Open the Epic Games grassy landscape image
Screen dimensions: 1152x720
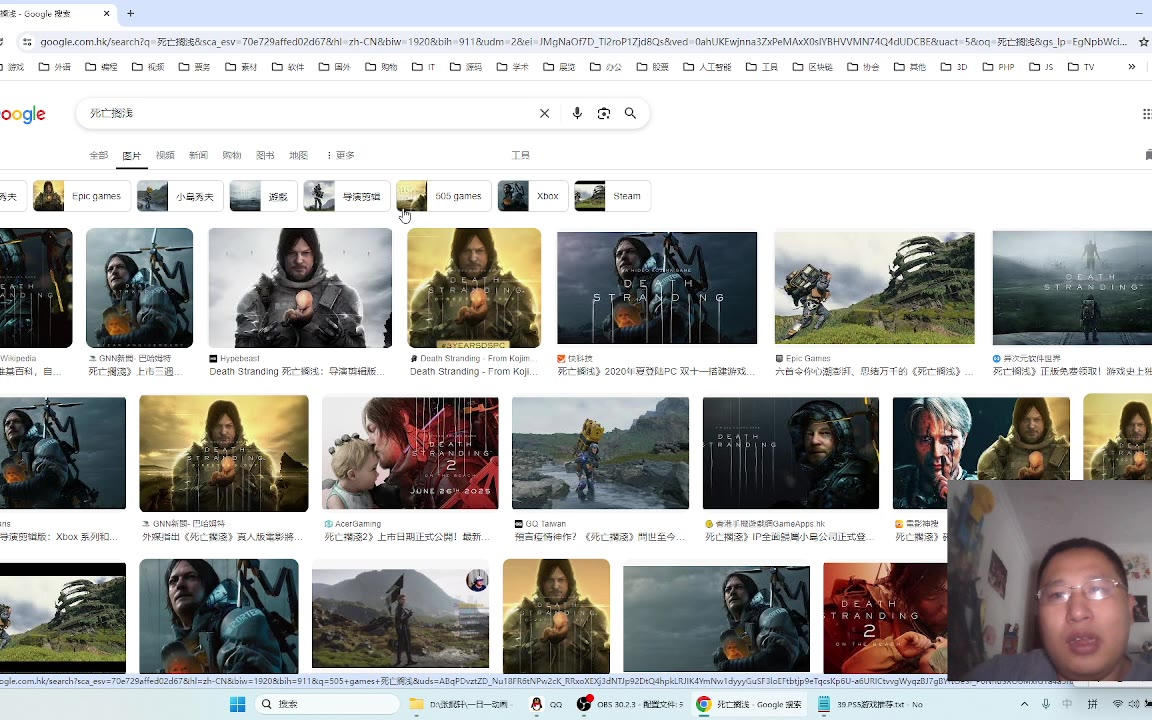[x=874, y=287]
